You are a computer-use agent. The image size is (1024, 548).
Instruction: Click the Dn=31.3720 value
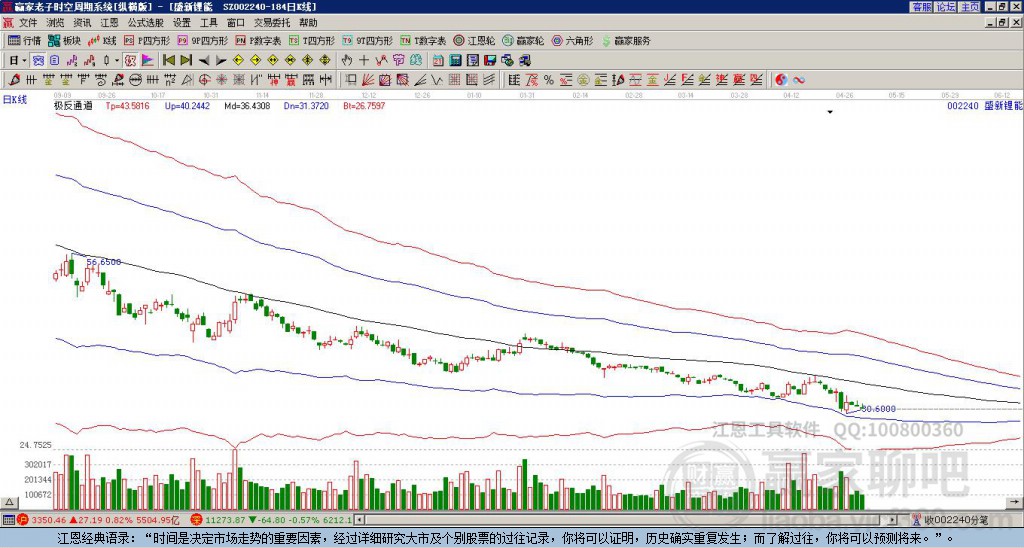pyautogui.click(x=306, y=105)
